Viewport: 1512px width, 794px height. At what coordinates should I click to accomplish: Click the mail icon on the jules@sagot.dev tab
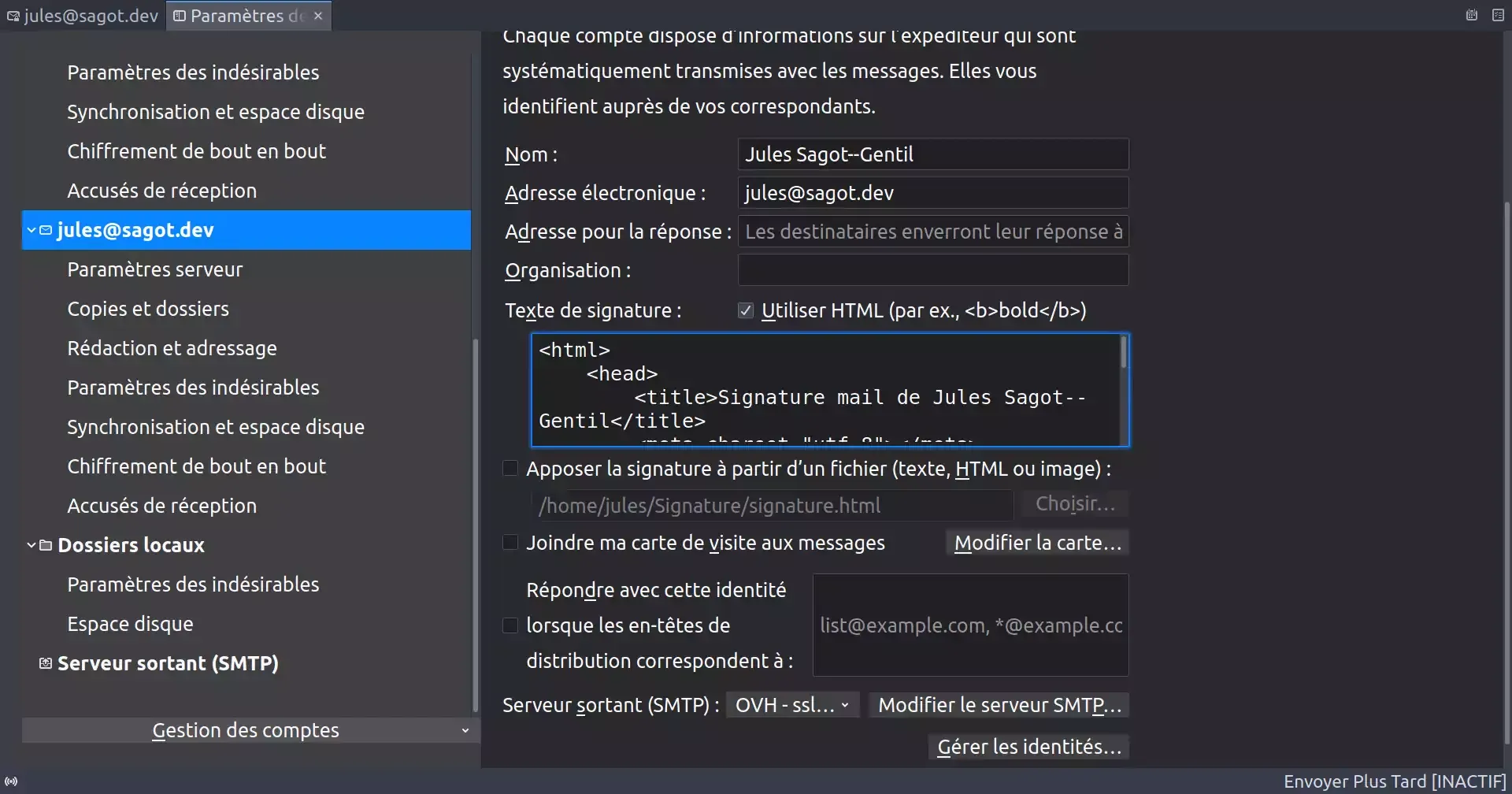[12, 15]
